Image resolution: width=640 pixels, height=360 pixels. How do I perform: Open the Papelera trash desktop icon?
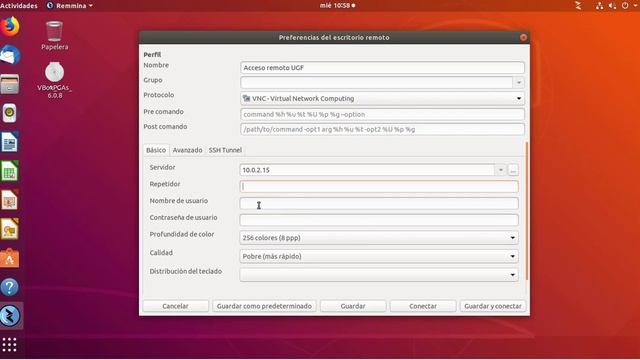(x=54, y=36)
